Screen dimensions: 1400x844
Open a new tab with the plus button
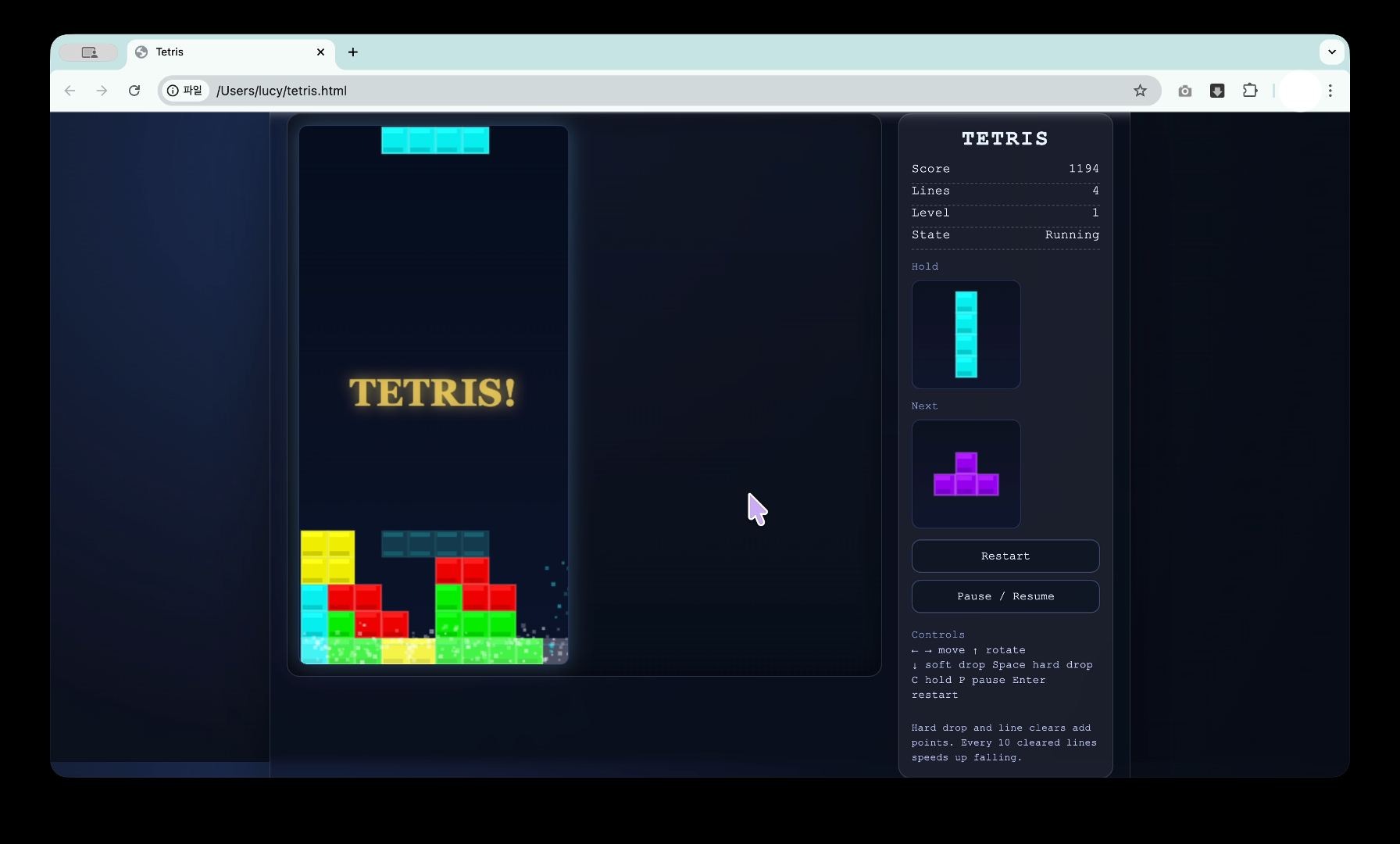[x=353, y=52]
